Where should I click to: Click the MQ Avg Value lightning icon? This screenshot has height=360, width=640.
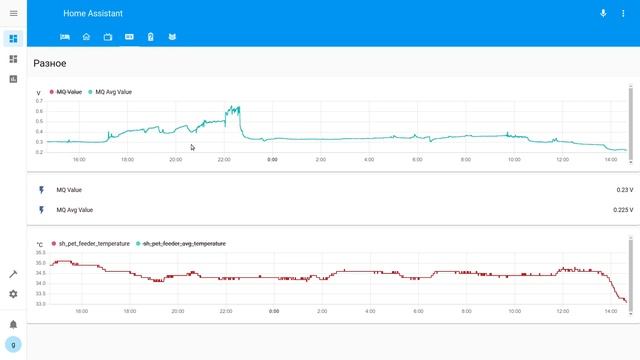42,210
